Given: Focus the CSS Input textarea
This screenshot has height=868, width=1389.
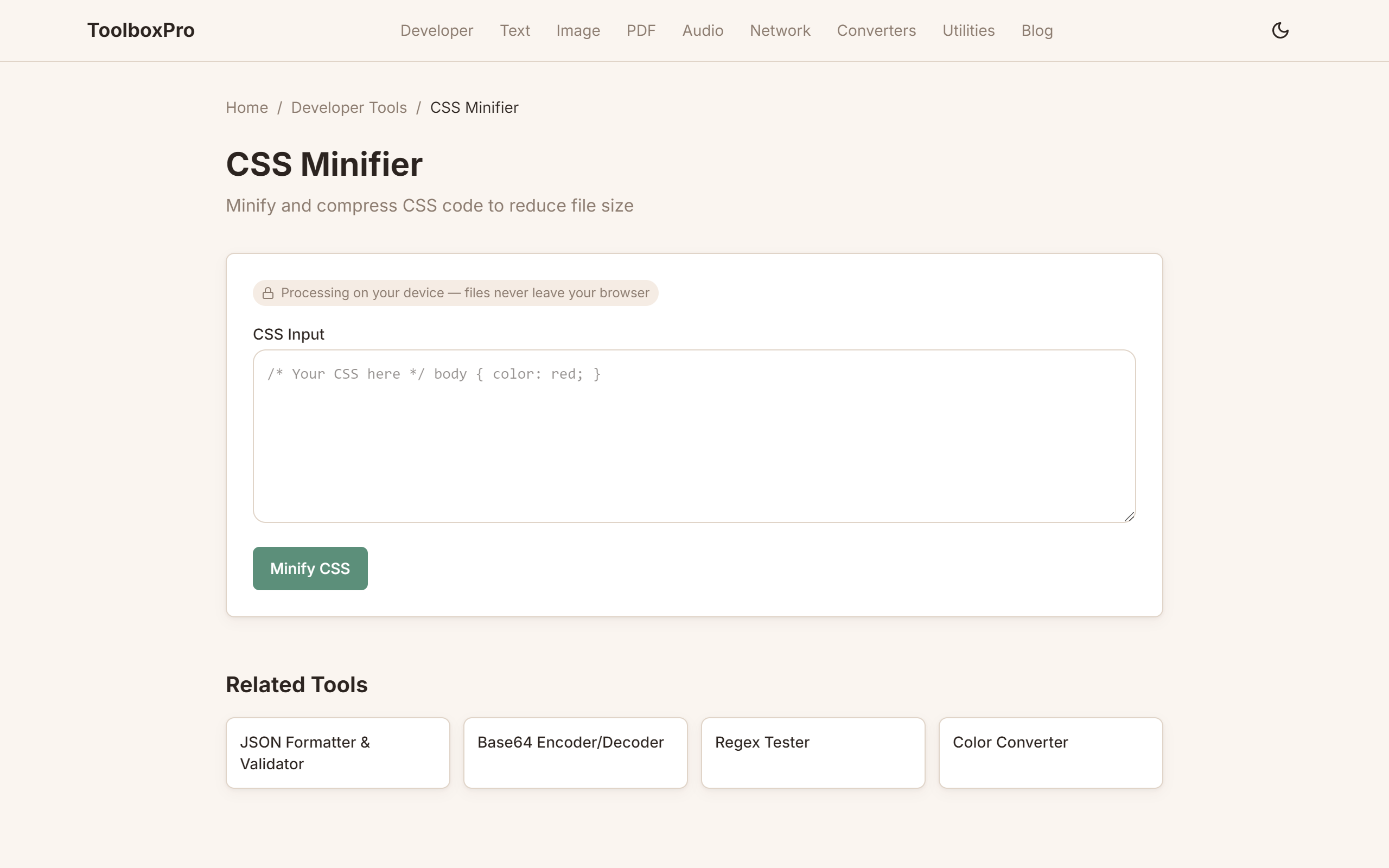Looking at the screenshot, I should tap(694, 436).
